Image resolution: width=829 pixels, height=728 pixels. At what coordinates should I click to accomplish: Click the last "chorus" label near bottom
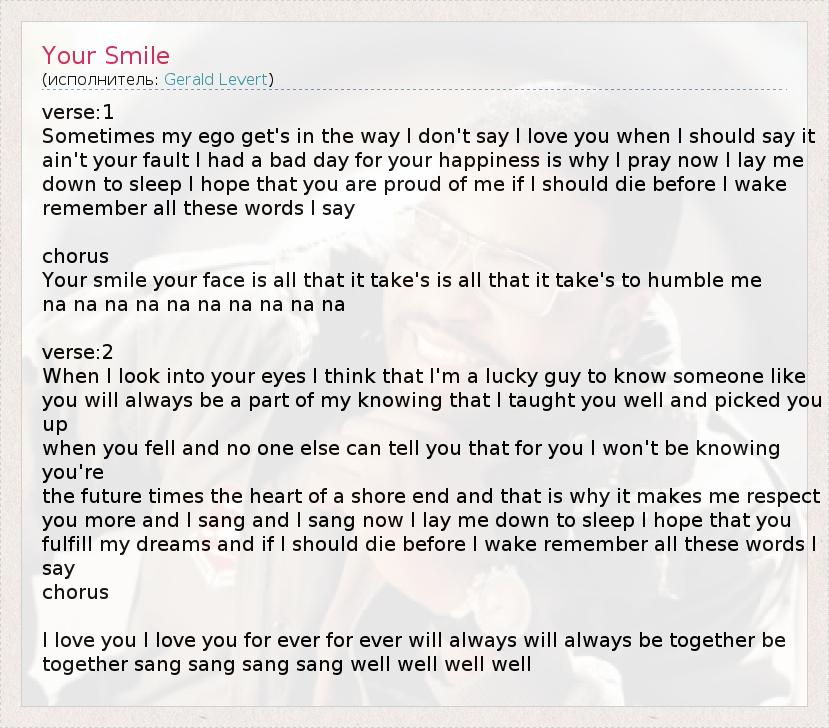pos(75,592)
